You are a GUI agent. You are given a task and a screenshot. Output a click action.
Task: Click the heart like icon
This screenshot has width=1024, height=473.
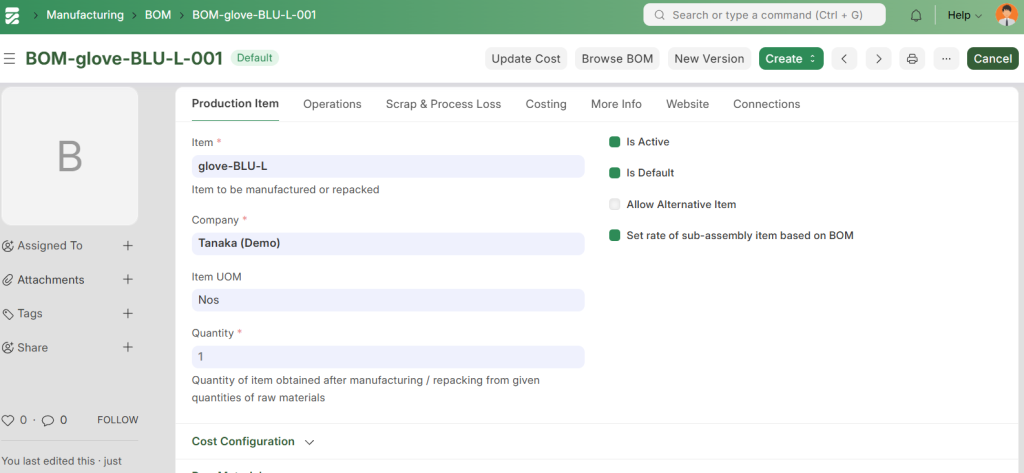coord(8,420)
